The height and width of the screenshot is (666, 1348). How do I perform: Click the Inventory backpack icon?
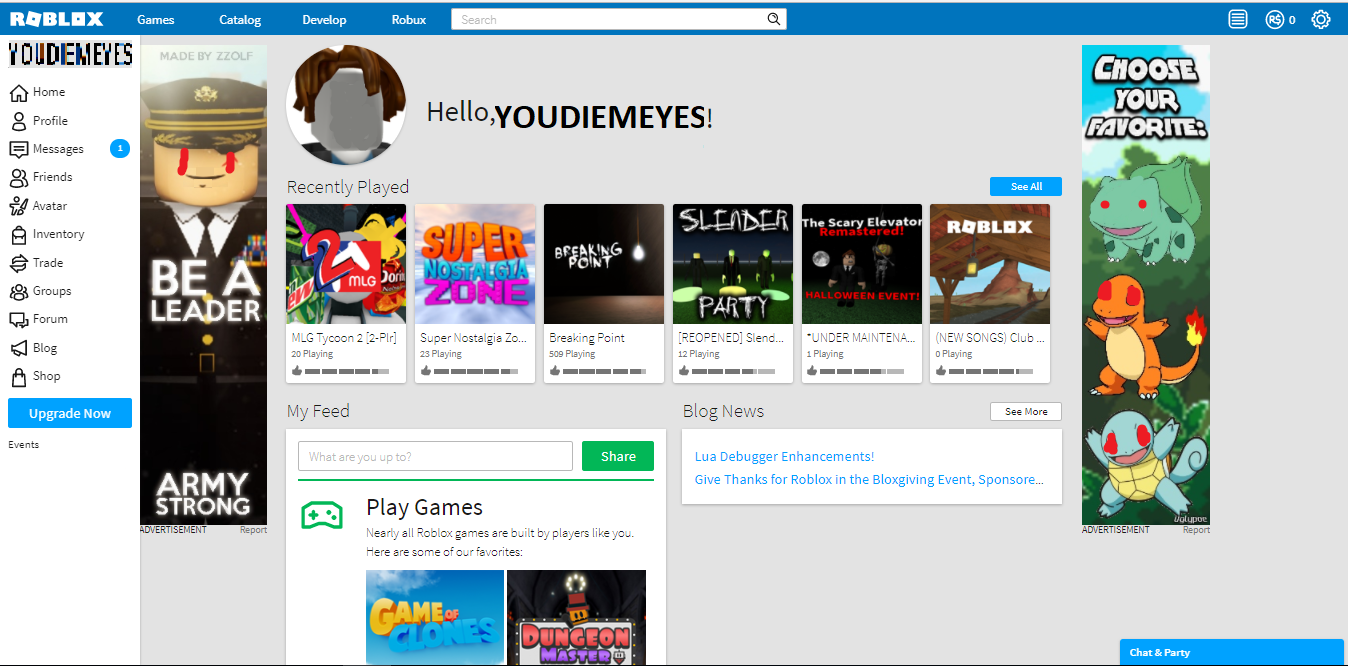[18, 234]
